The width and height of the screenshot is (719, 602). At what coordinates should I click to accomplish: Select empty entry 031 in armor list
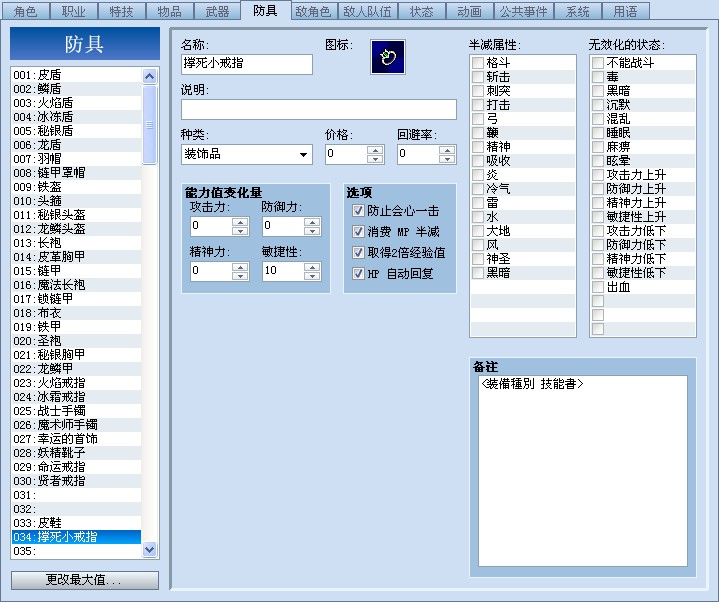(x=77, y=495)
